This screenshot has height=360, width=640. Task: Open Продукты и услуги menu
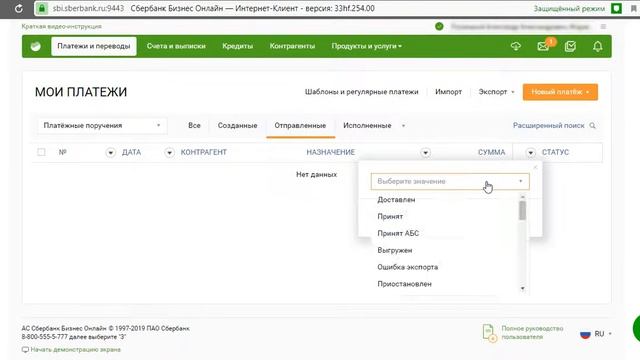(x=367, y=46)
